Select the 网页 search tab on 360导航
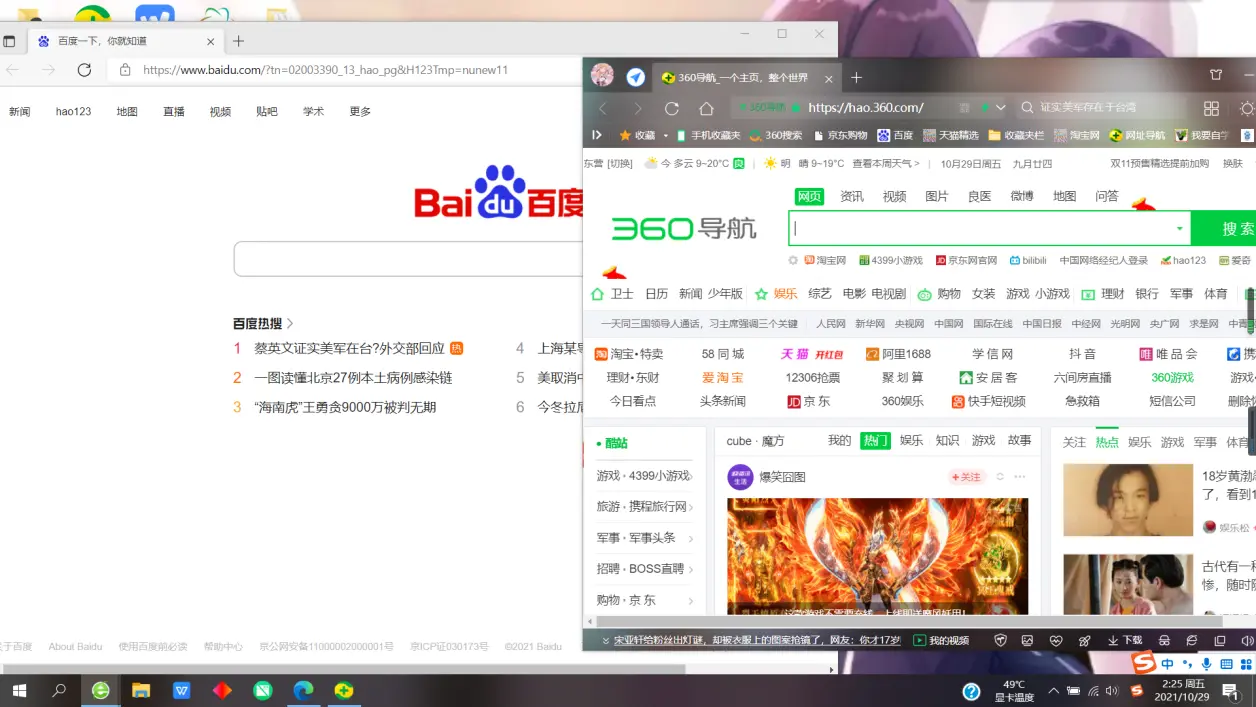The height and width of the screenshot is (707, 1256). coord(809,196)
